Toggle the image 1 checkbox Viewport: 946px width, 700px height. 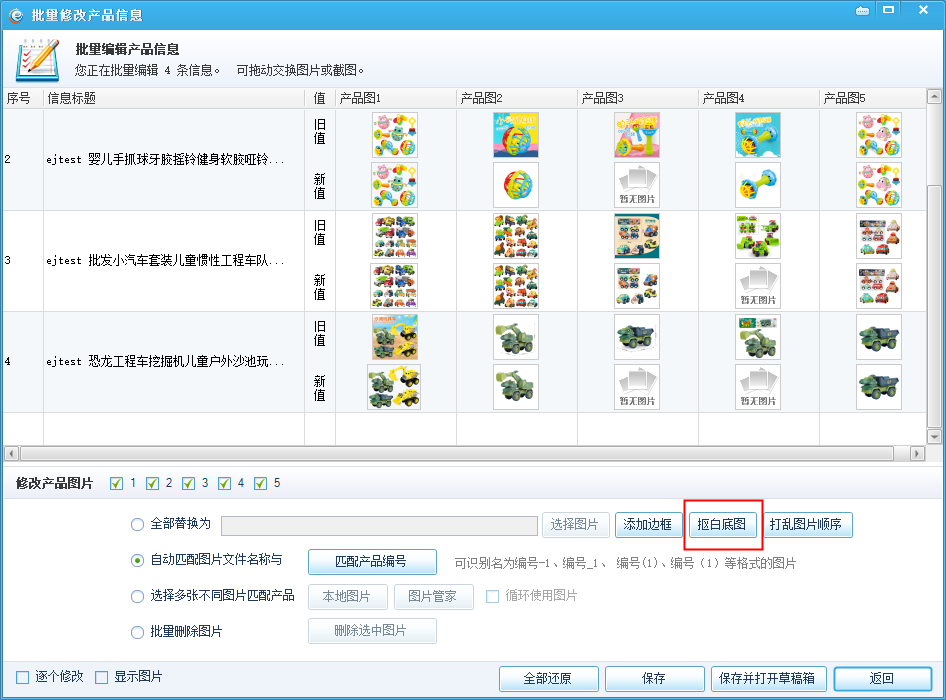click(x=117, y=484)
